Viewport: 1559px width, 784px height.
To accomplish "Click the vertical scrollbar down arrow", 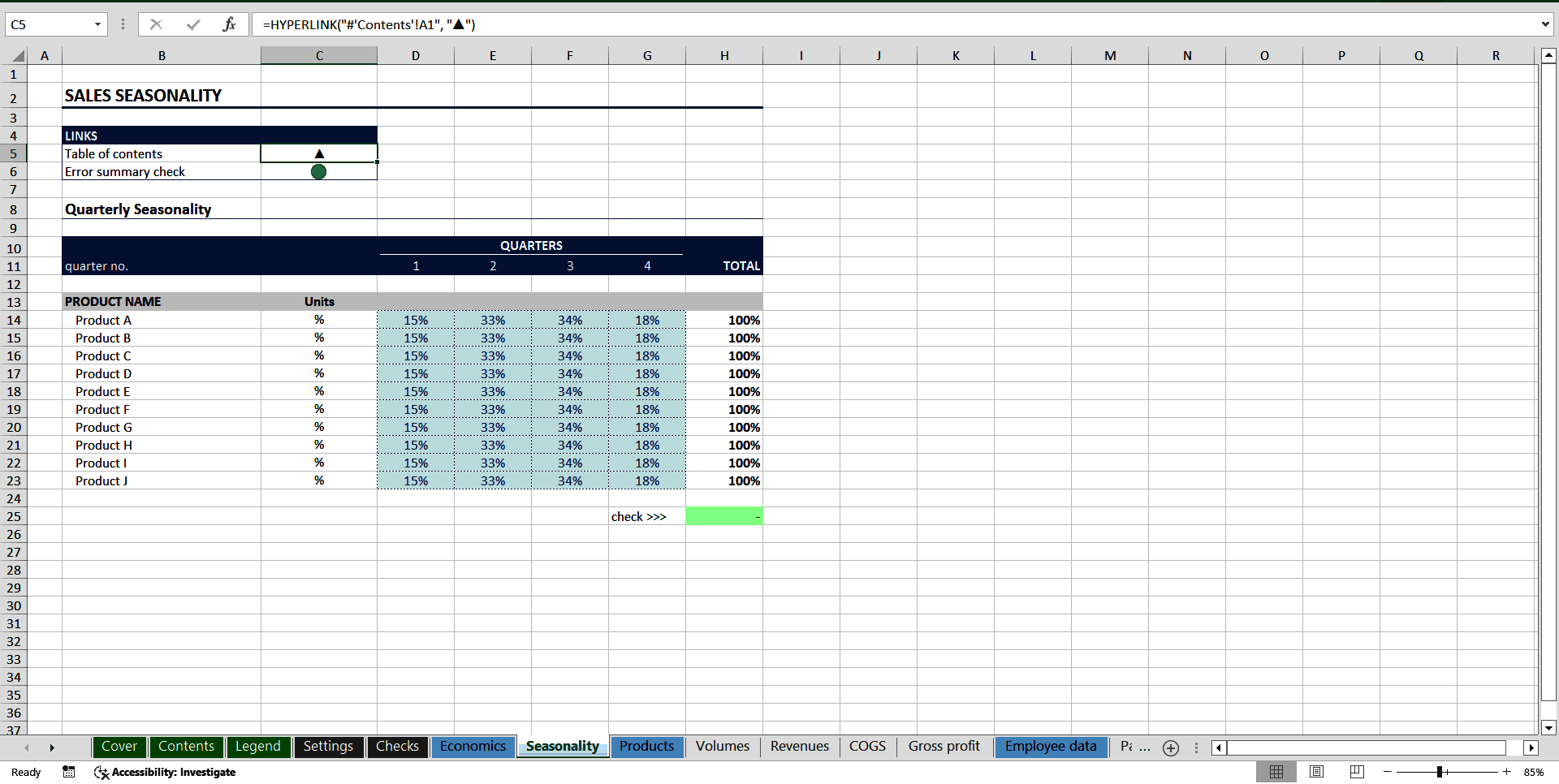I will click(1548, 728).
